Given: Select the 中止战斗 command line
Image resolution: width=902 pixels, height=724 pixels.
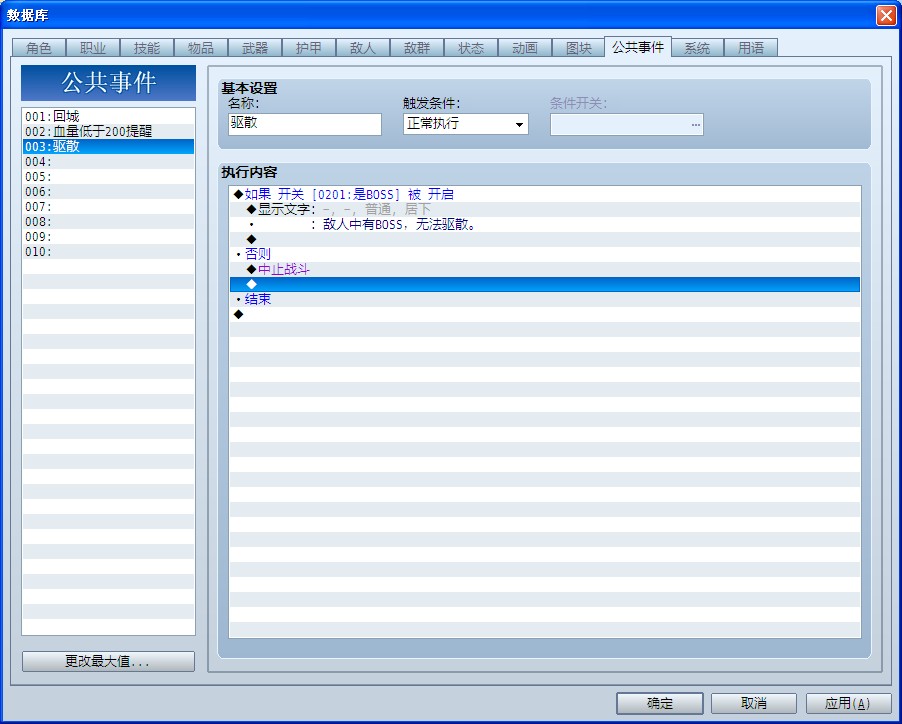Looking at the screenshot, I should pos(545,269).
